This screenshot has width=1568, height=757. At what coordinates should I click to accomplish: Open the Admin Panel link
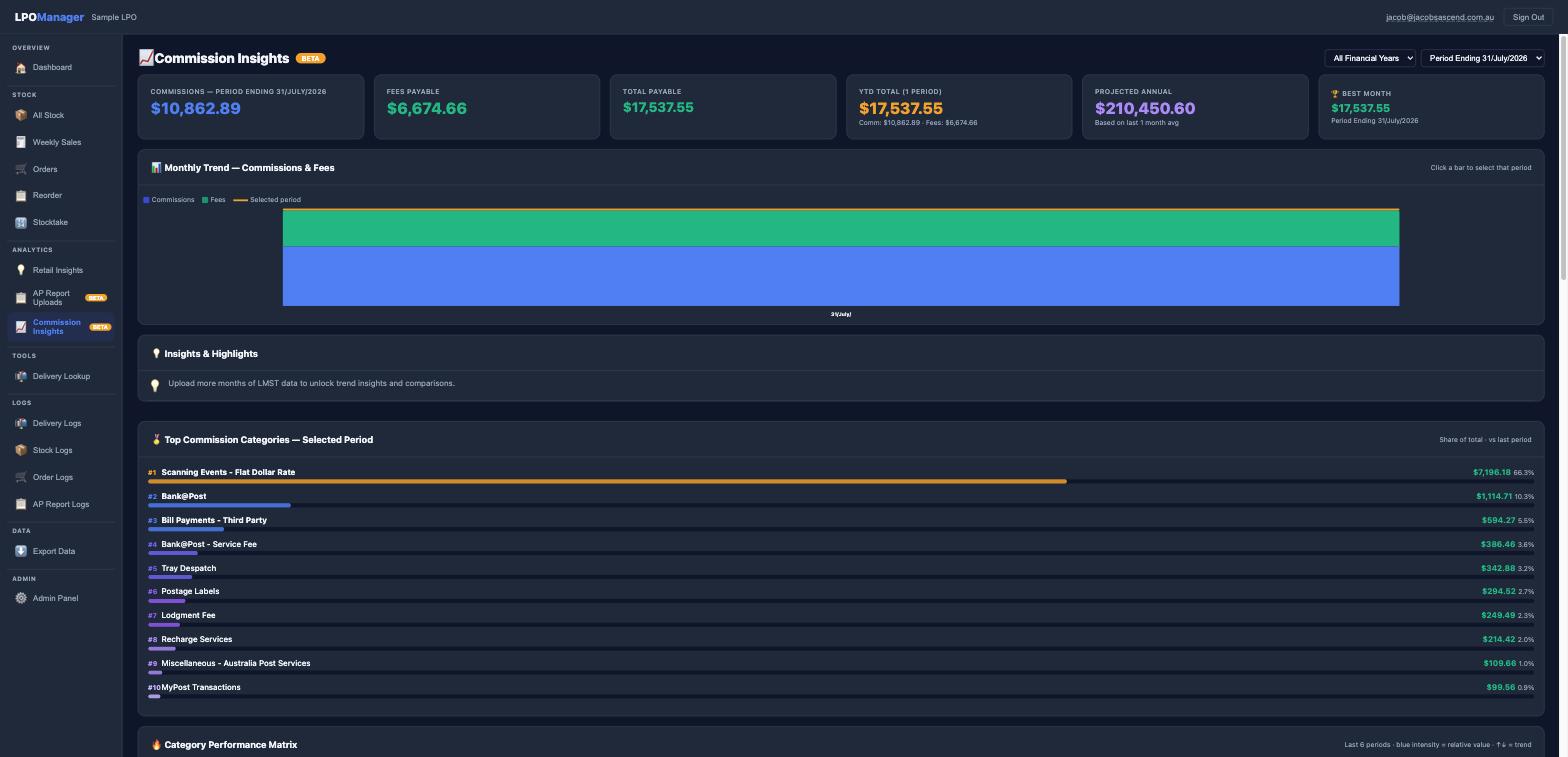pyautogui.click(x=61, y=598)
